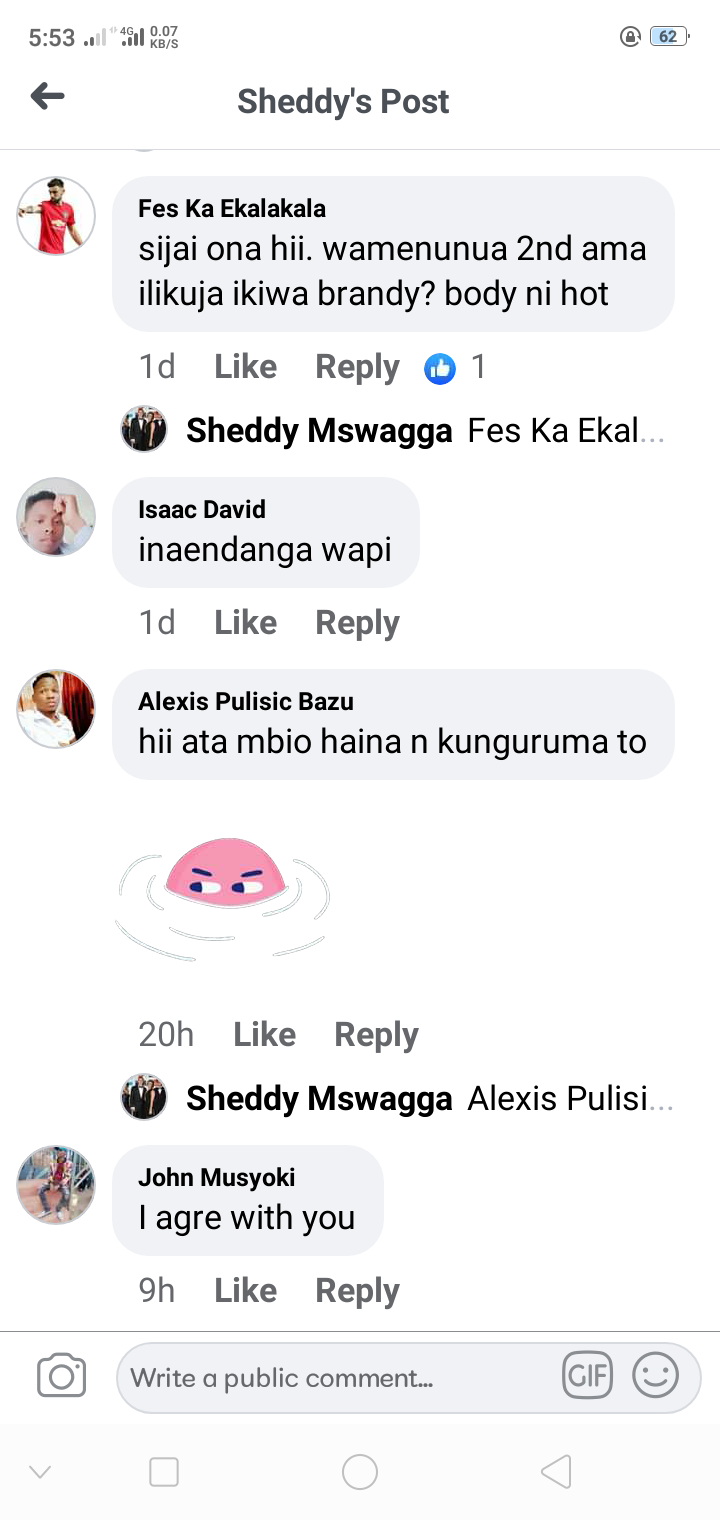Tap the Android back triangle button

click(x=556, y=1472)
